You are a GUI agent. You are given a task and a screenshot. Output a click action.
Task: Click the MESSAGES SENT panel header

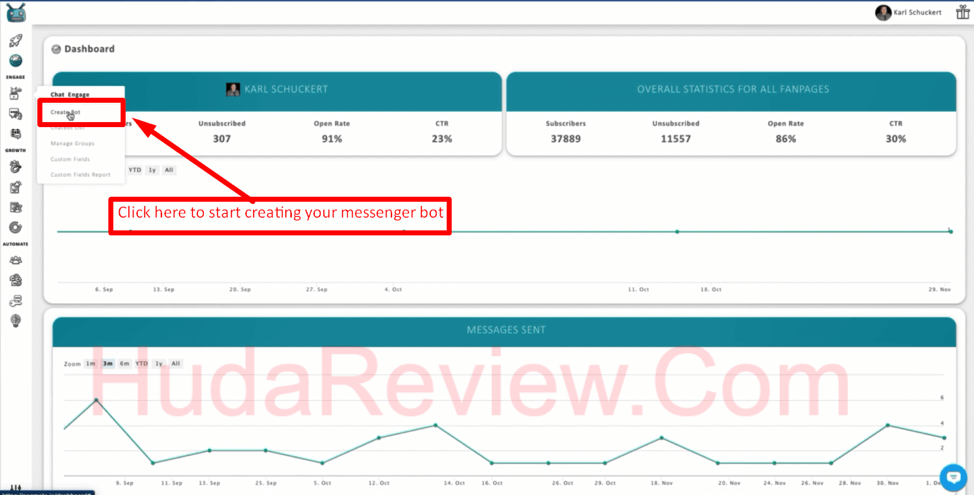[x=504, y=332]
